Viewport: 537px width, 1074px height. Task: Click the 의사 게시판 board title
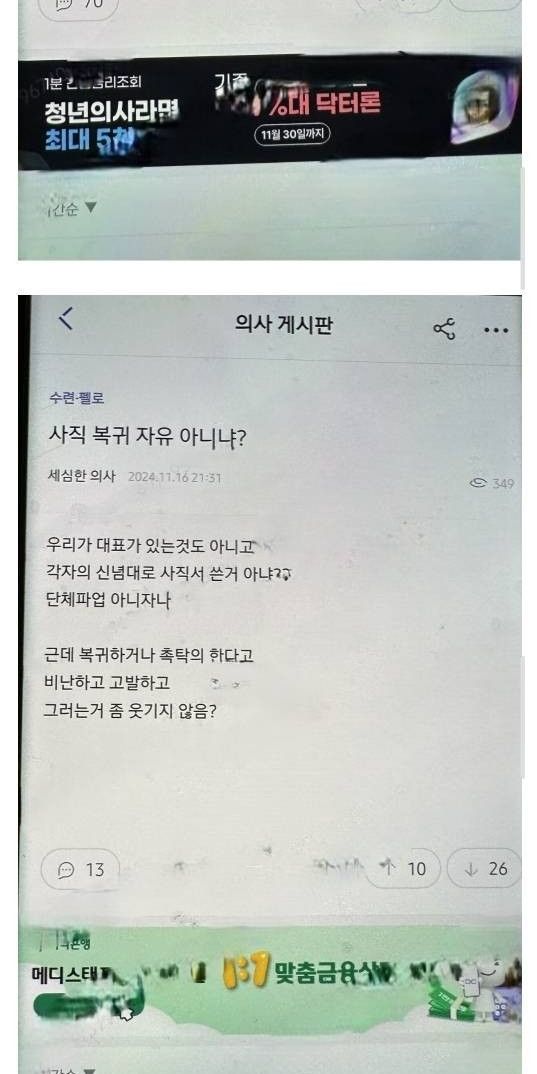click(x=283, y=325)
